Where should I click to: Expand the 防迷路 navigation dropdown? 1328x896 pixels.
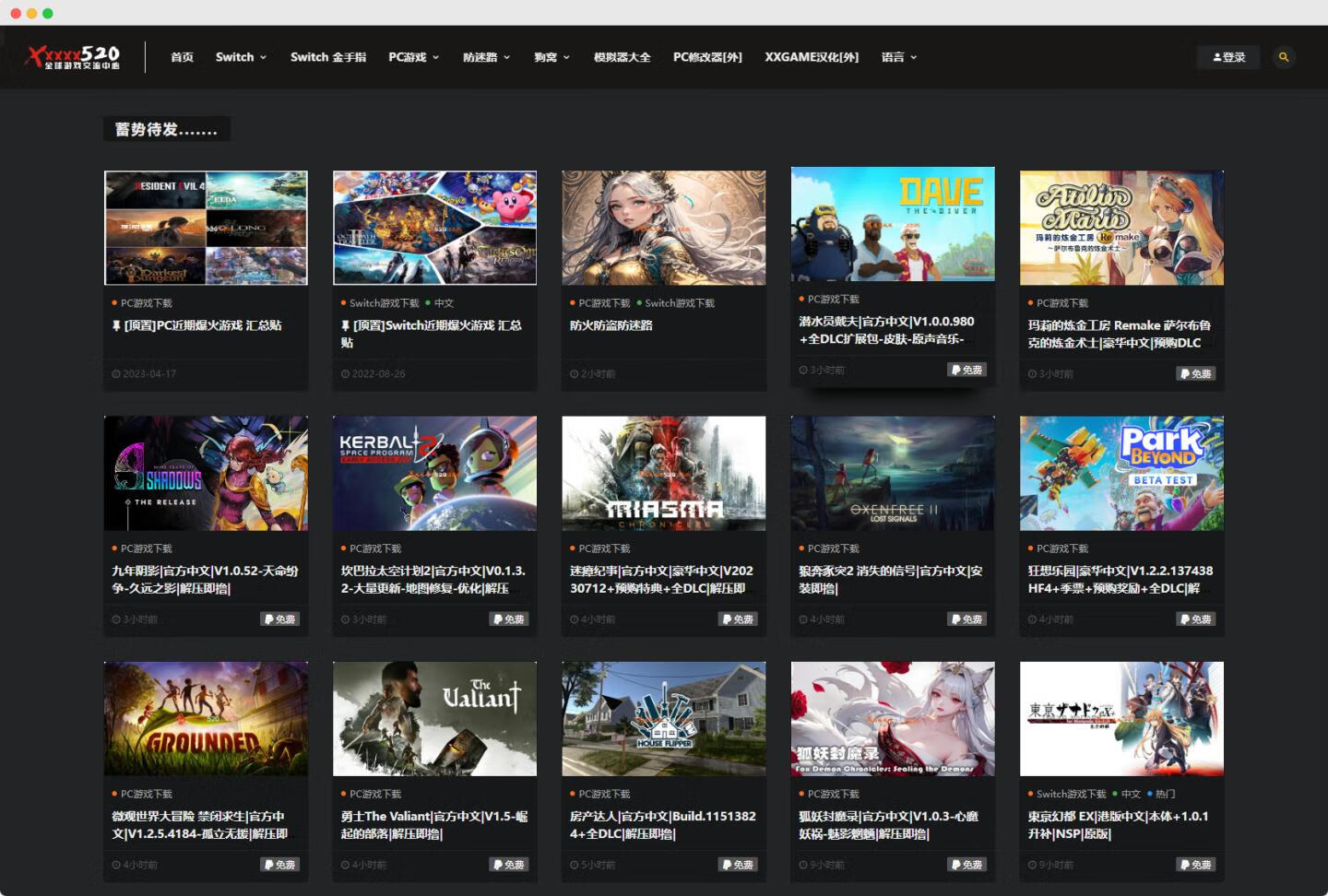click(486, 57)
